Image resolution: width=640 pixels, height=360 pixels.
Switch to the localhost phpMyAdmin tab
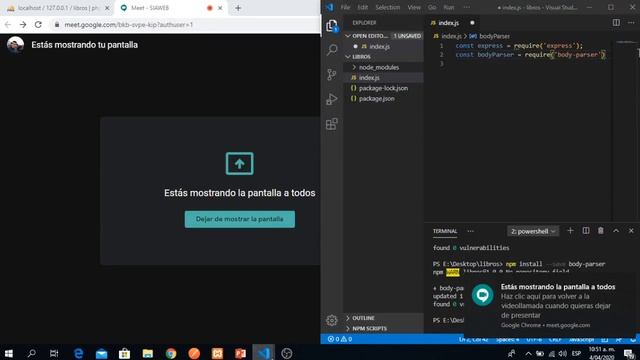(x=57, y=8)
